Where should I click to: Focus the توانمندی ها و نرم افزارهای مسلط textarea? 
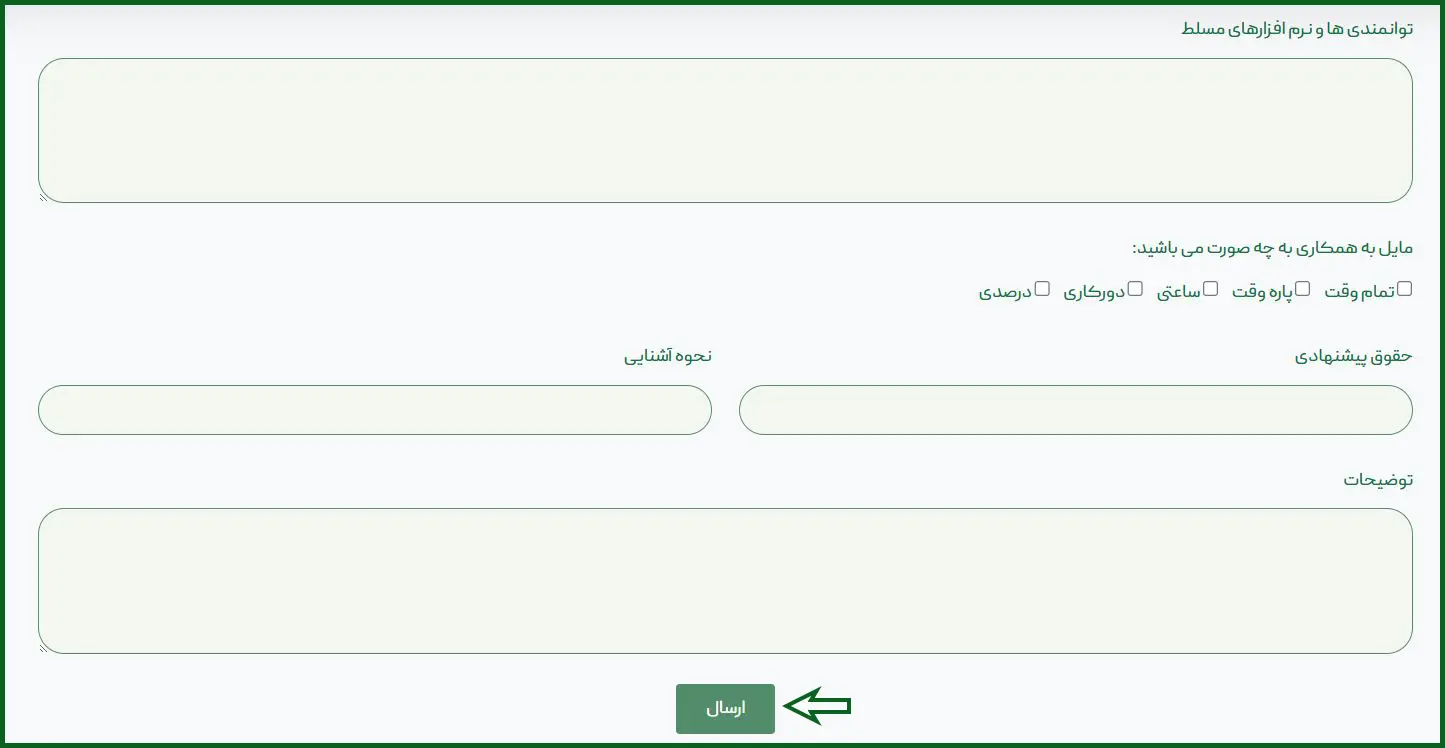725,130
